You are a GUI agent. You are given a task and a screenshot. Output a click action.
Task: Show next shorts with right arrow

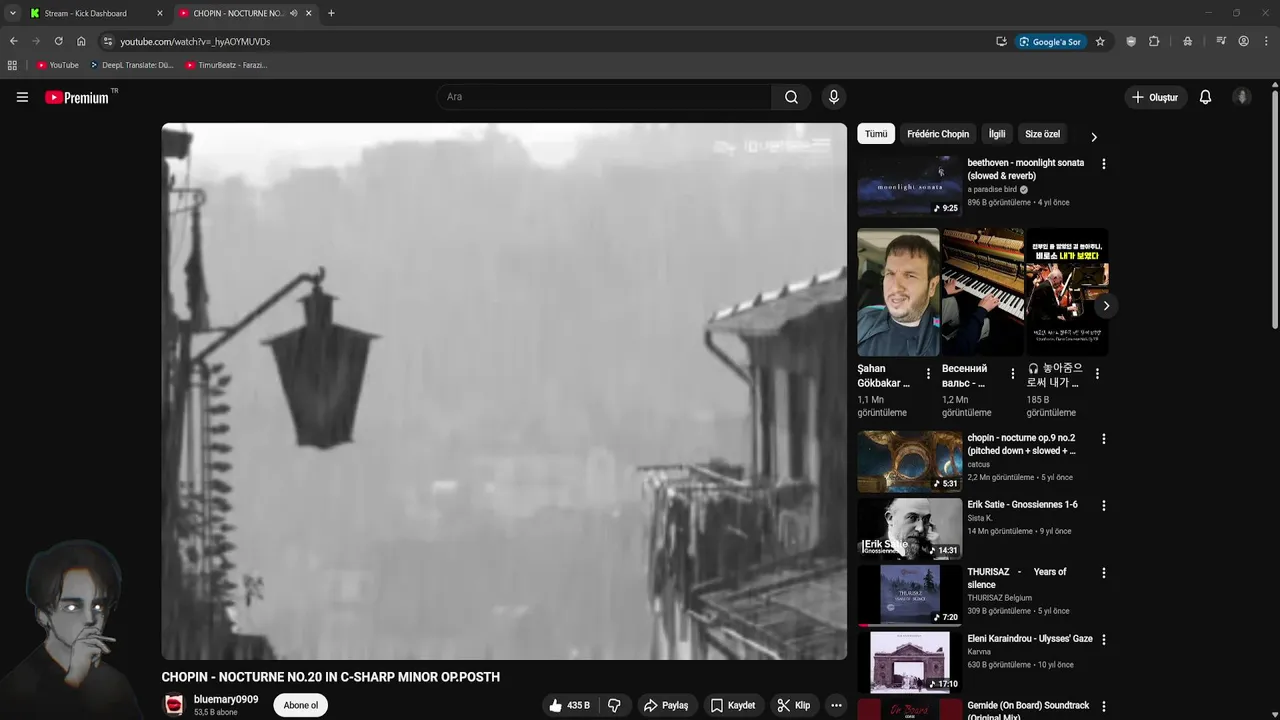click(x=1105, y=306)
